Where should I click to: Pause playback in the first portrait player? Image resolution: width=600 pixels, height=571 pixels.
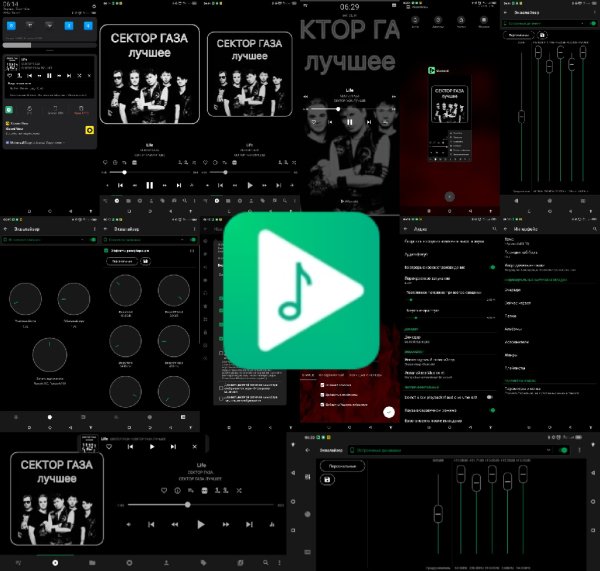pyautogui.click(x=150, y=185)
